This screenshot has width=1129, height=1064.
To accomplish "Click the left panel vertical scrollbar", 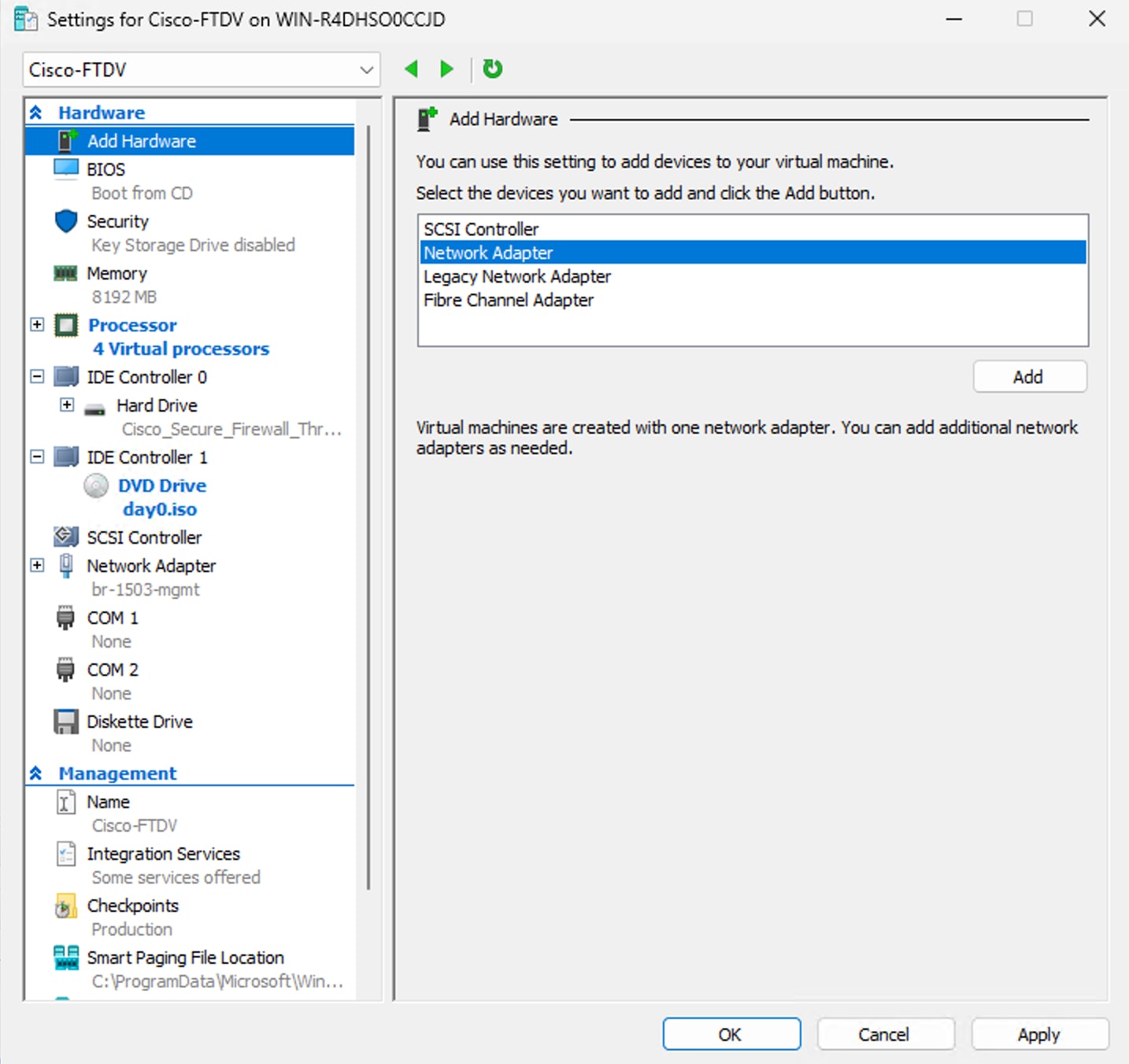I will (x=368, y=504).
